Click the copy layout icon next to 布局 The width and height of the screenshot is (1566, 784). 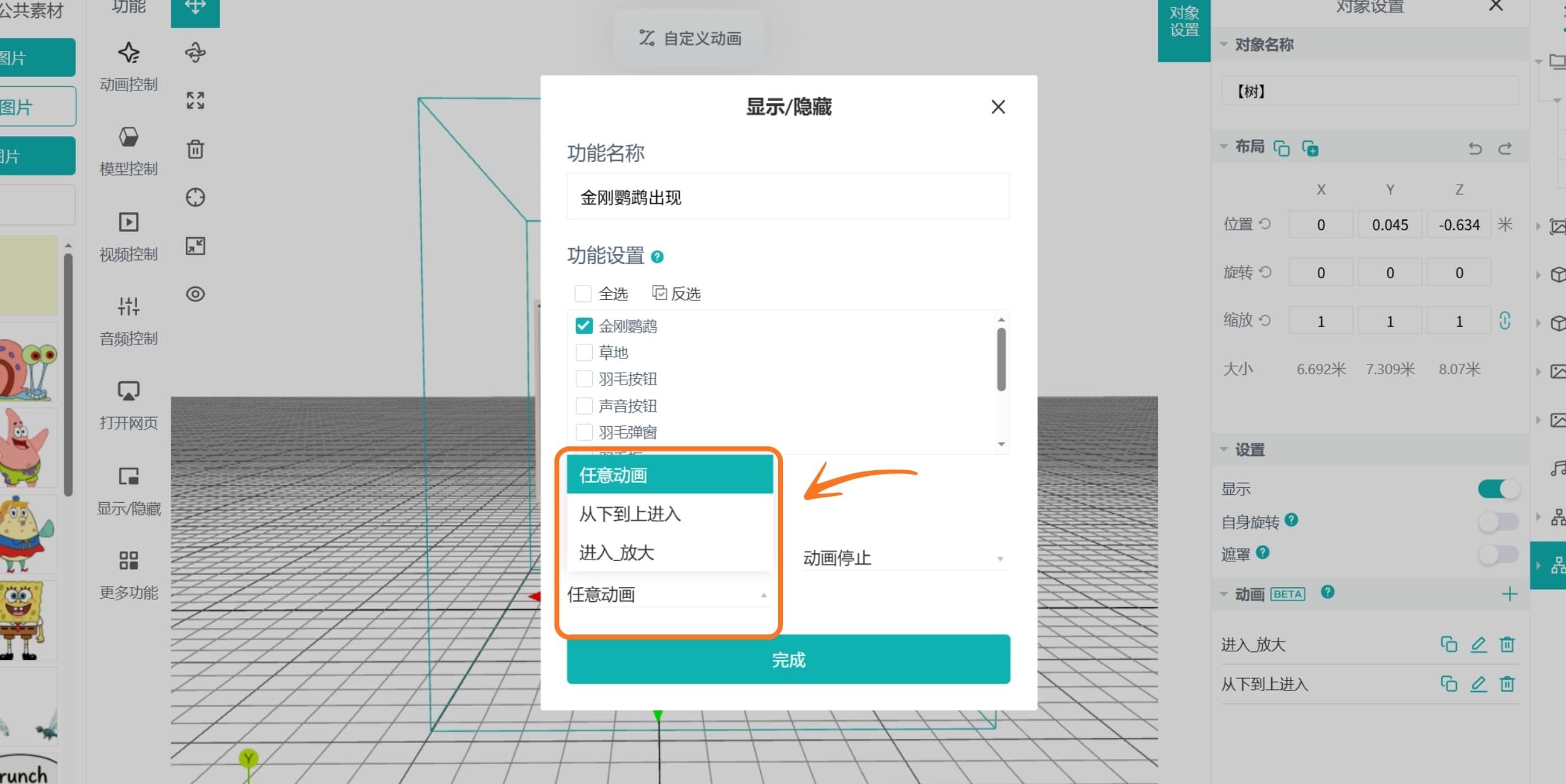1281,148
